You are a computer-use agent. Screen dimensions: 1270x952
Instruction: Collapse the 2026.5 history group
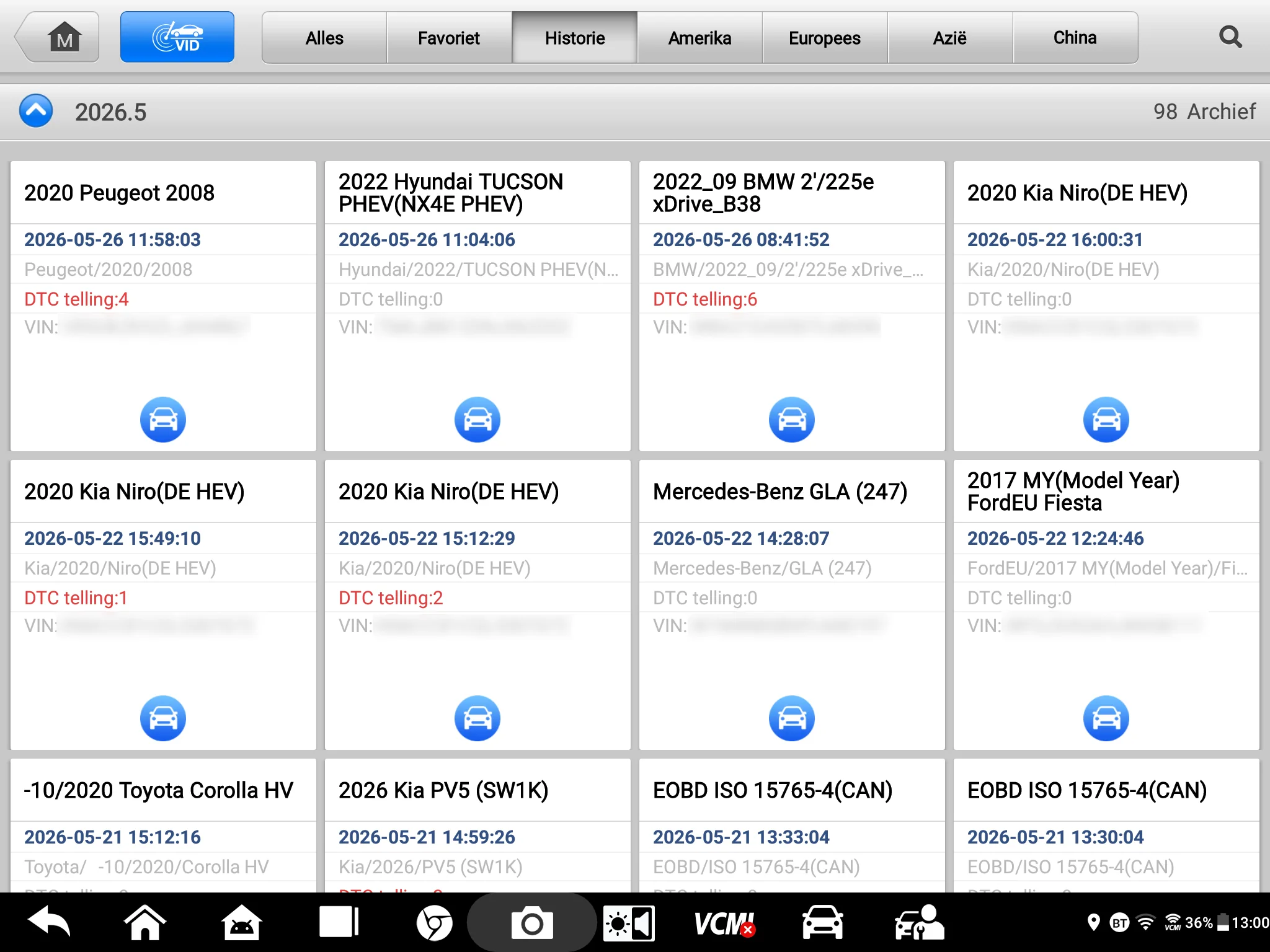pos(36,111)
